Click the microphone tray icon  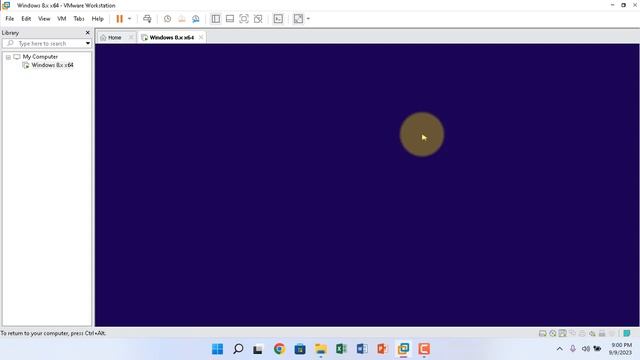573,349
